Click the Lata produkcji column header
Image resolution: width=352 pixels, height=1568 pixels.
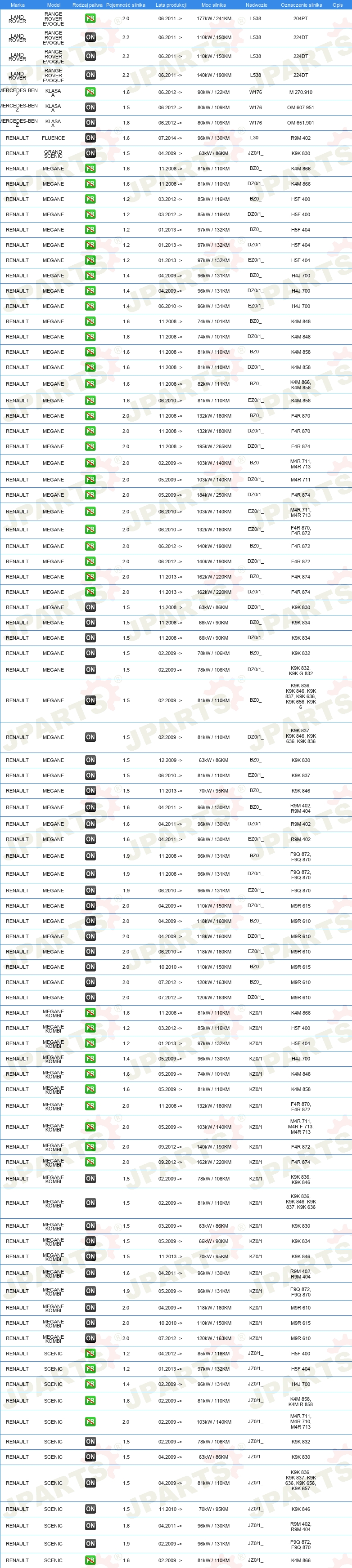point(171,5)
